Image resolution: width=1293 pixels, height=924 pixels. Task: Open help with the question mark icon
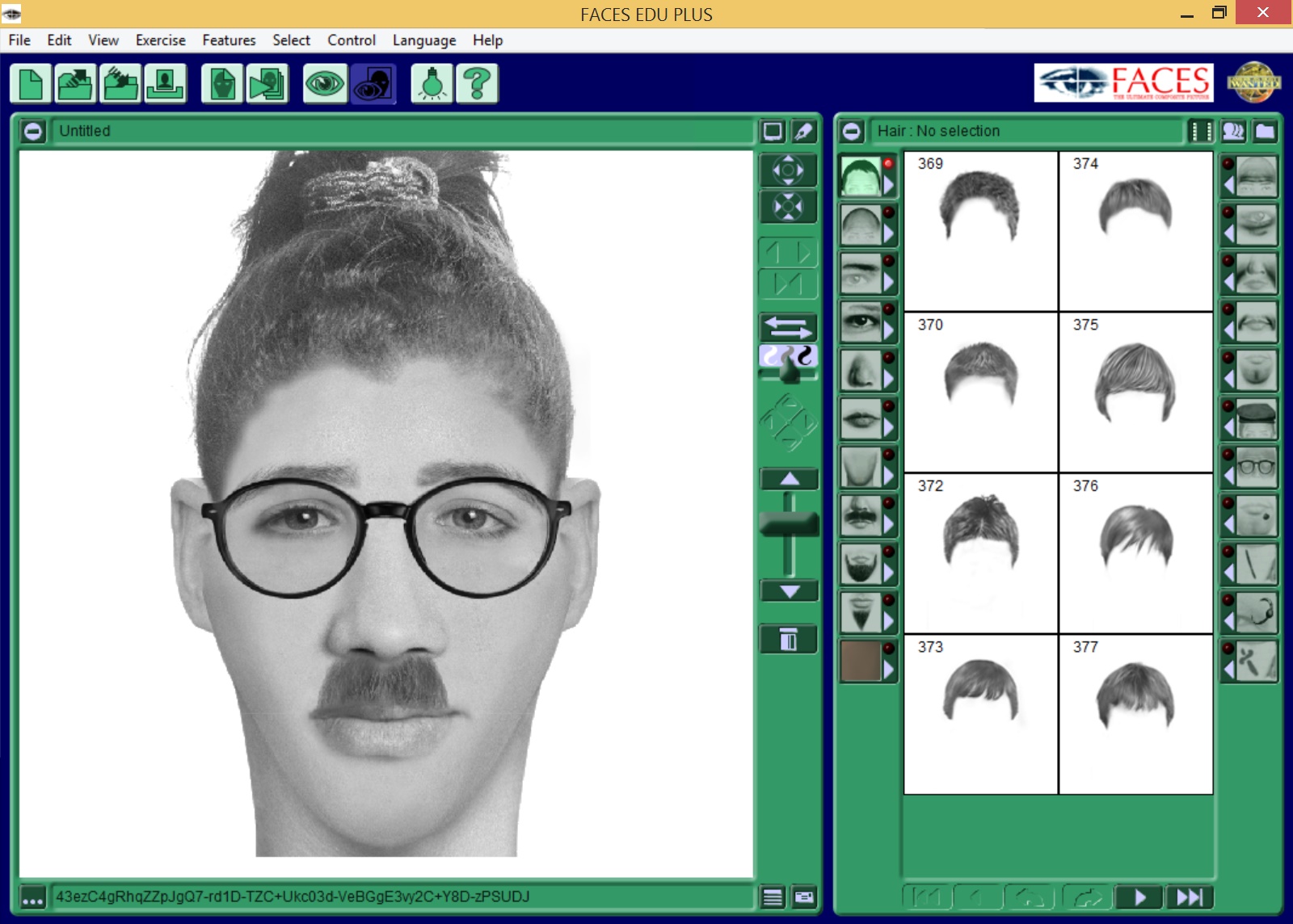477,84
